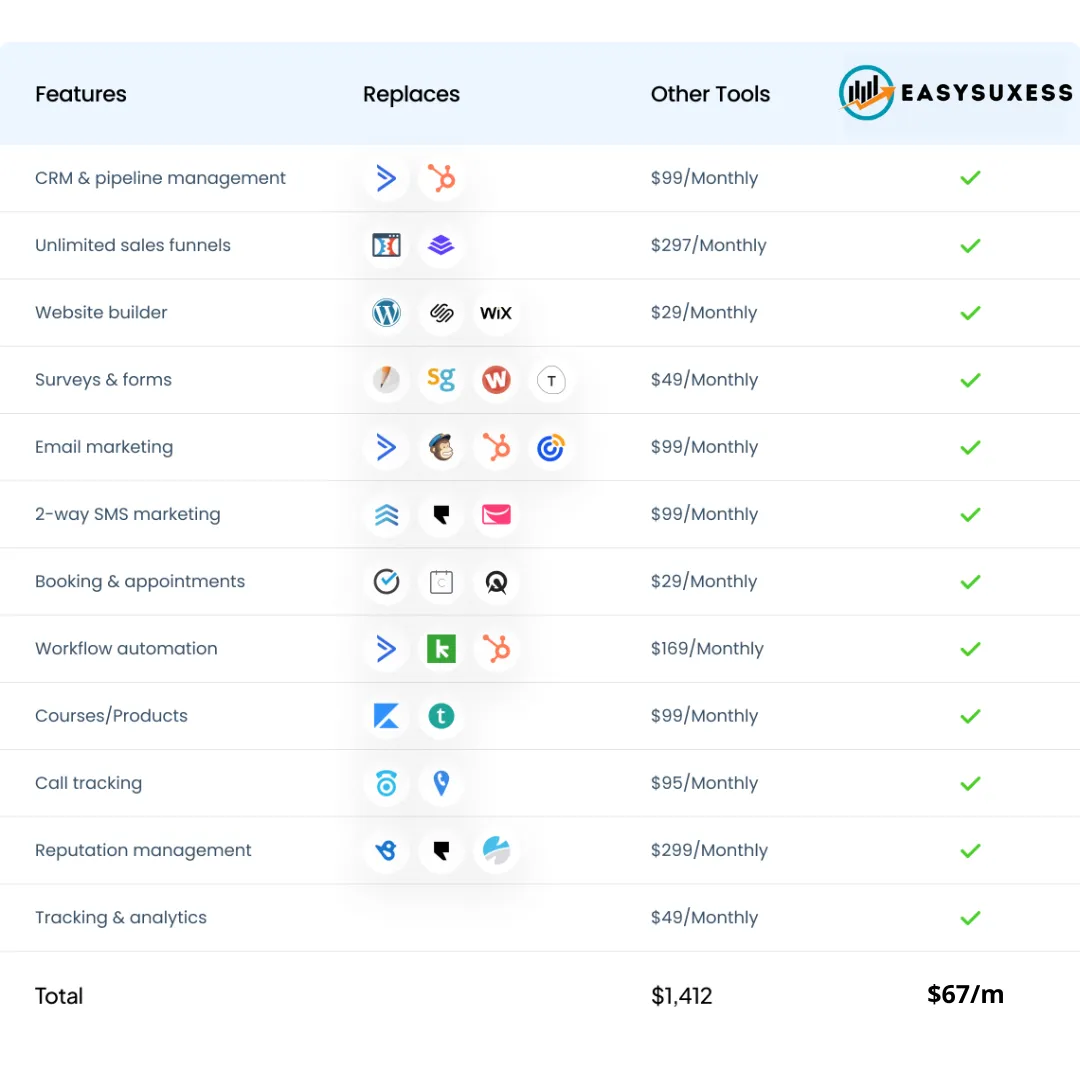Click the $67/m total price

[x=965, y=994]
